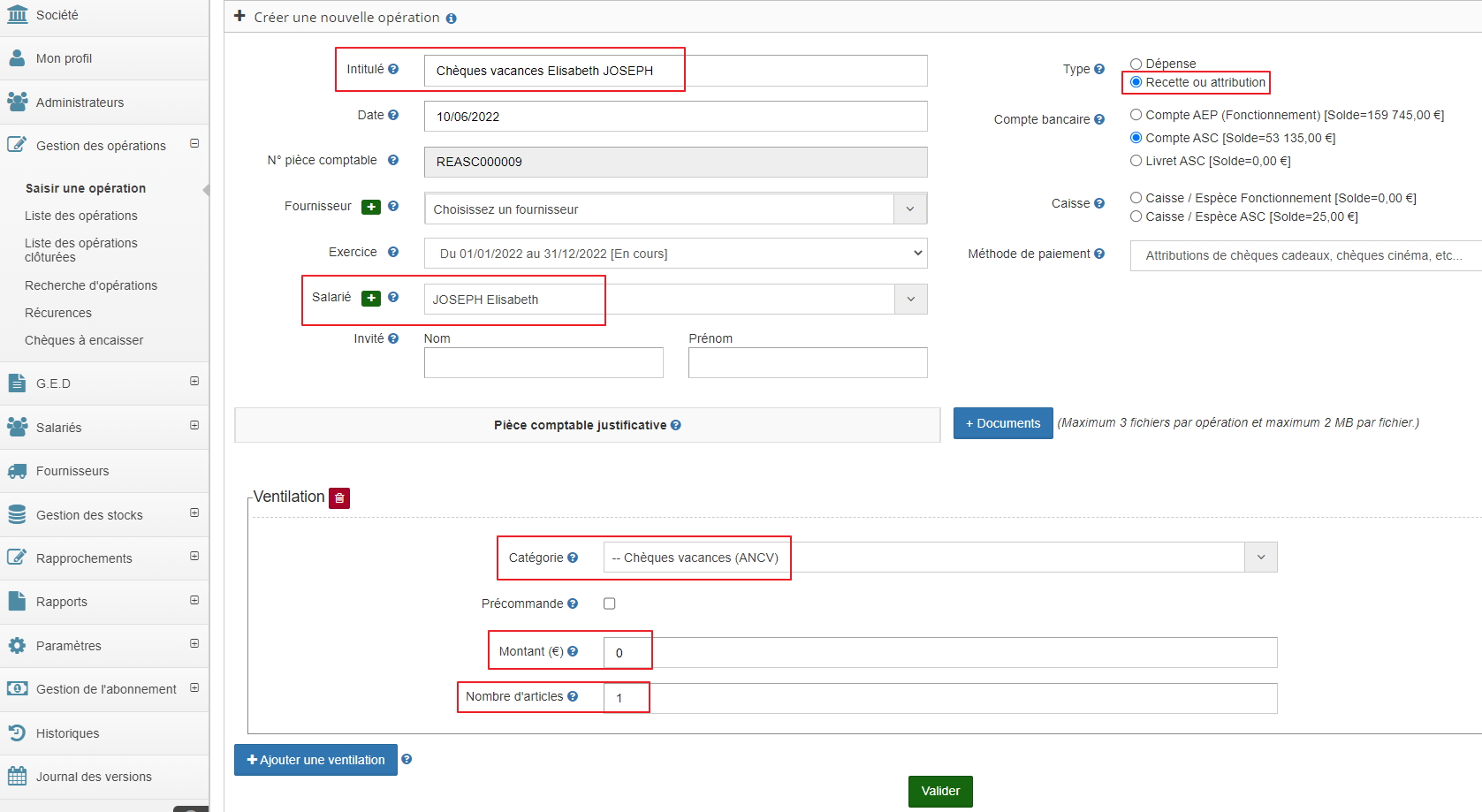Click the info icon after Créer une nouvelle opération
The height and width of the screenshot is (812, 1482).
pyautogui.click(x=452, y=19)
